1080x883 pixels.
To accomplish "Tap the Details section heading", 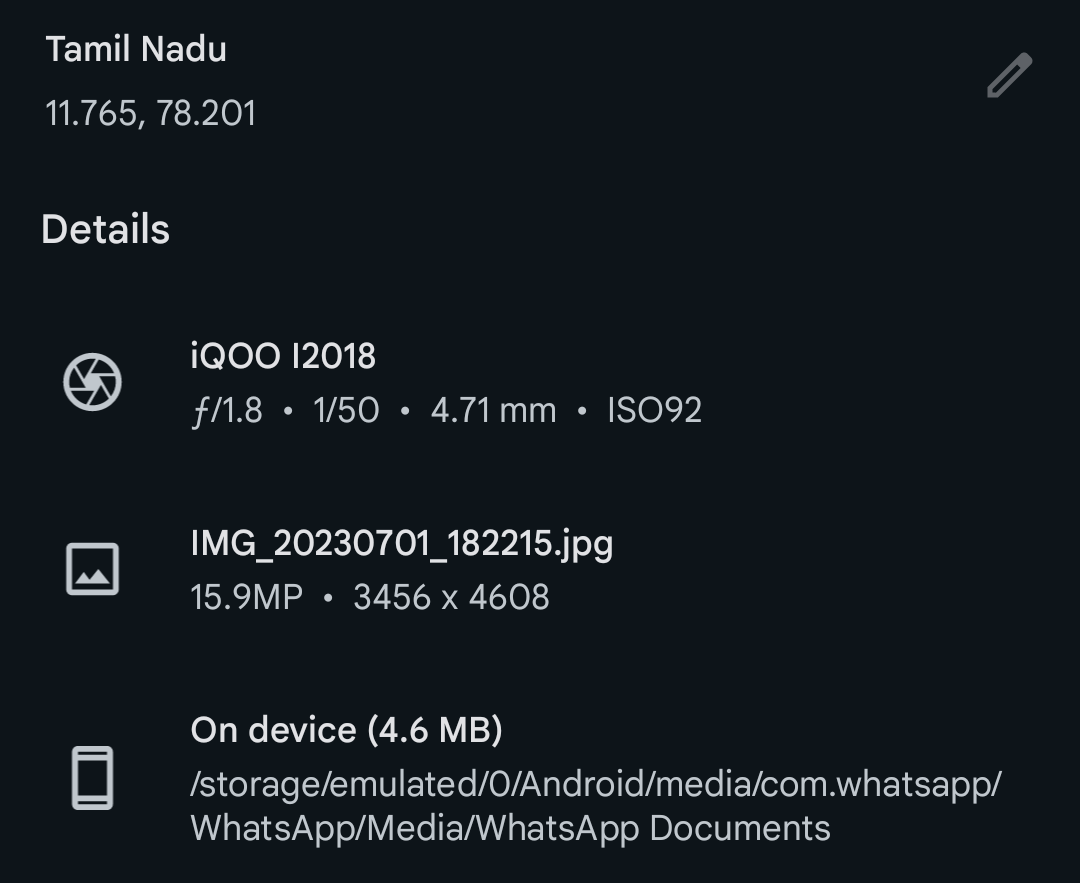I will (x=105, y=229).
